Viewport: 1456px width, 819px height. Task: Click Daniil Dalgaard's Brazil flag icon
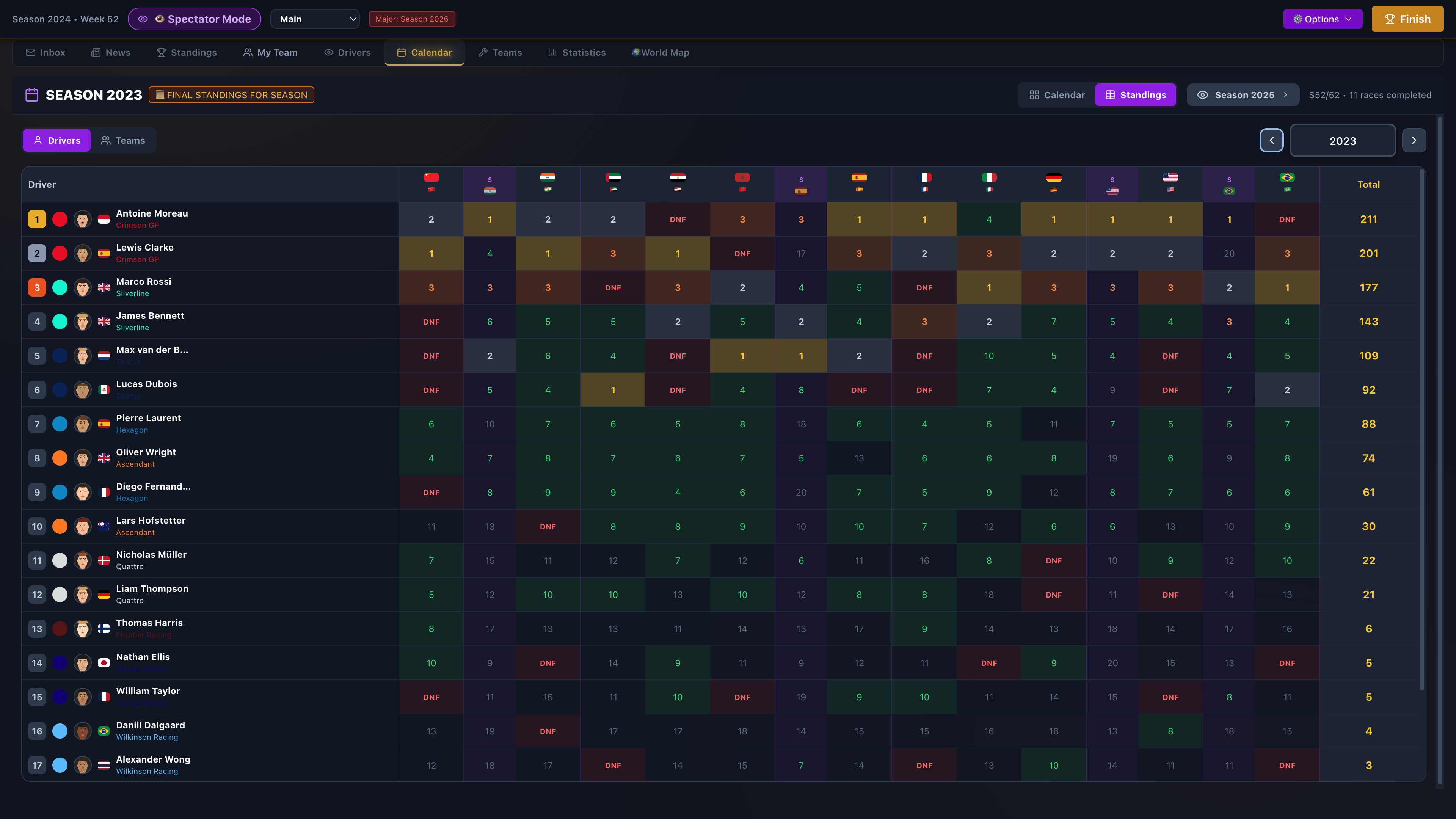click(x=104, y=731)
